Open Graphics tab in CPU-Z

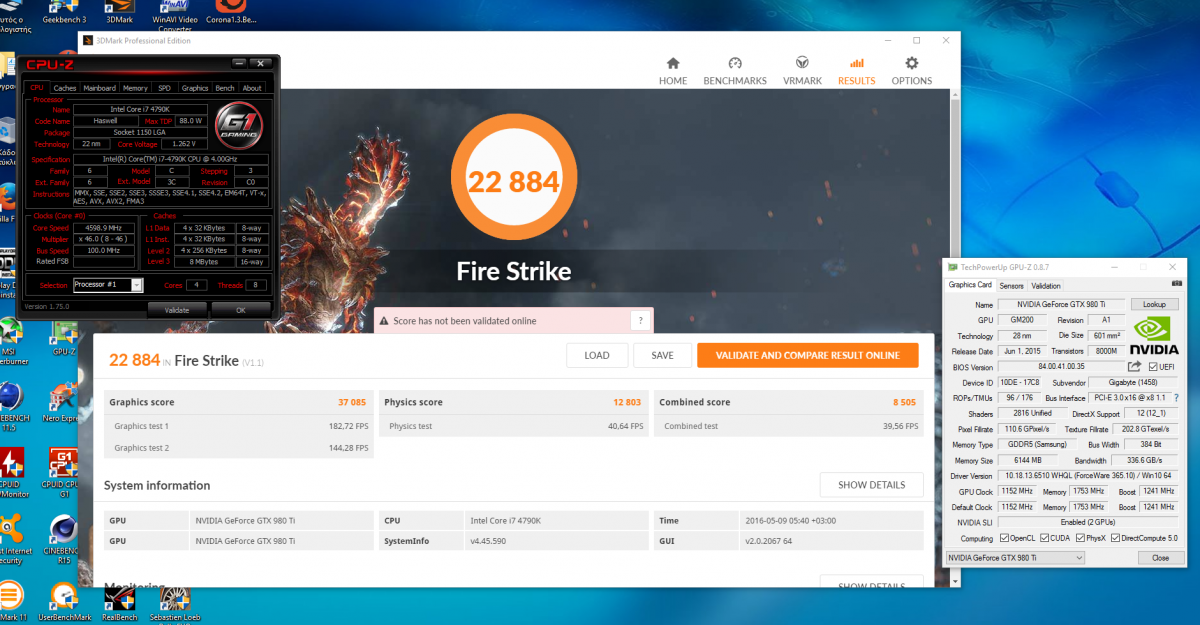click(195, 88)
